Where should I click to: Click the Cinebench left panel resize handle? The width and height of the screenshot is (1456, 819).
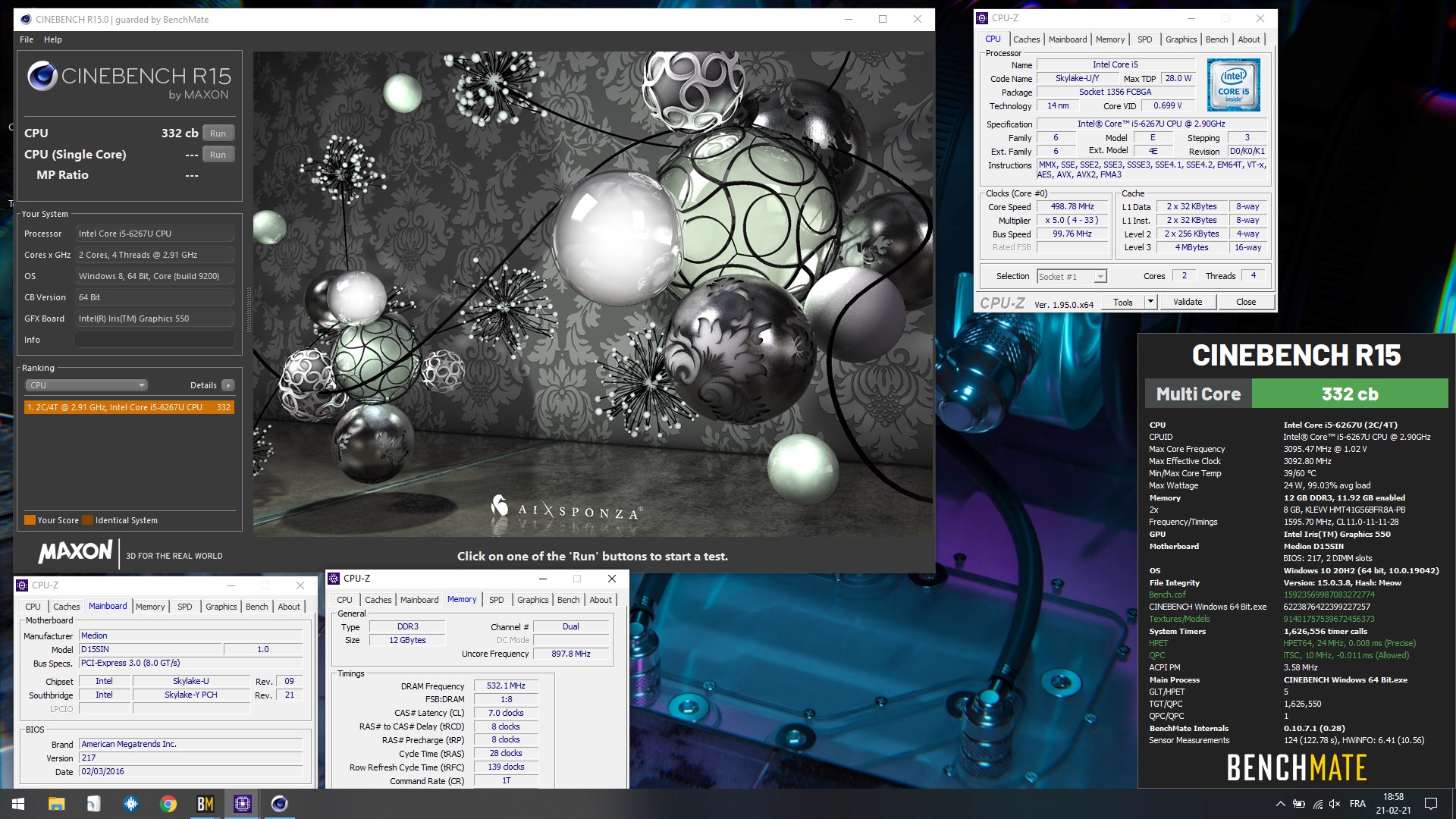249,309
